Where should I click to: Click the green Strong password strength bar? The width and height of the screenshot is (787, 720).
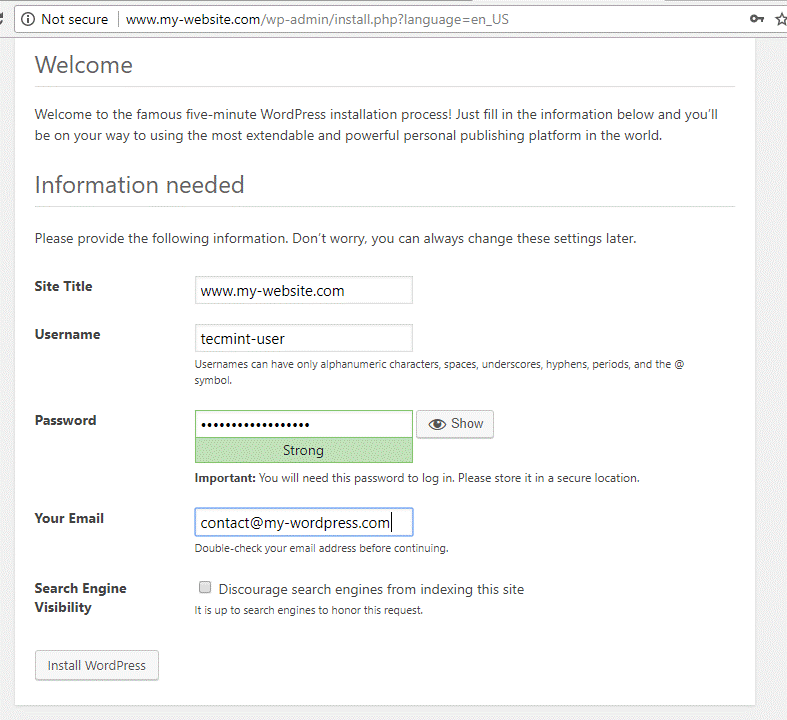click(303, 450)
